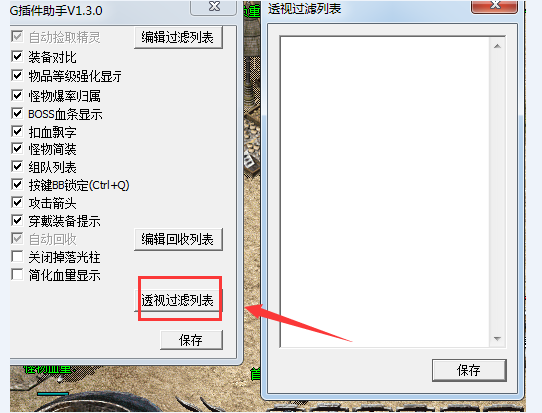Toggle the 怪物简装 checkbox
The image size is (542, 413).
coord(17,148)
